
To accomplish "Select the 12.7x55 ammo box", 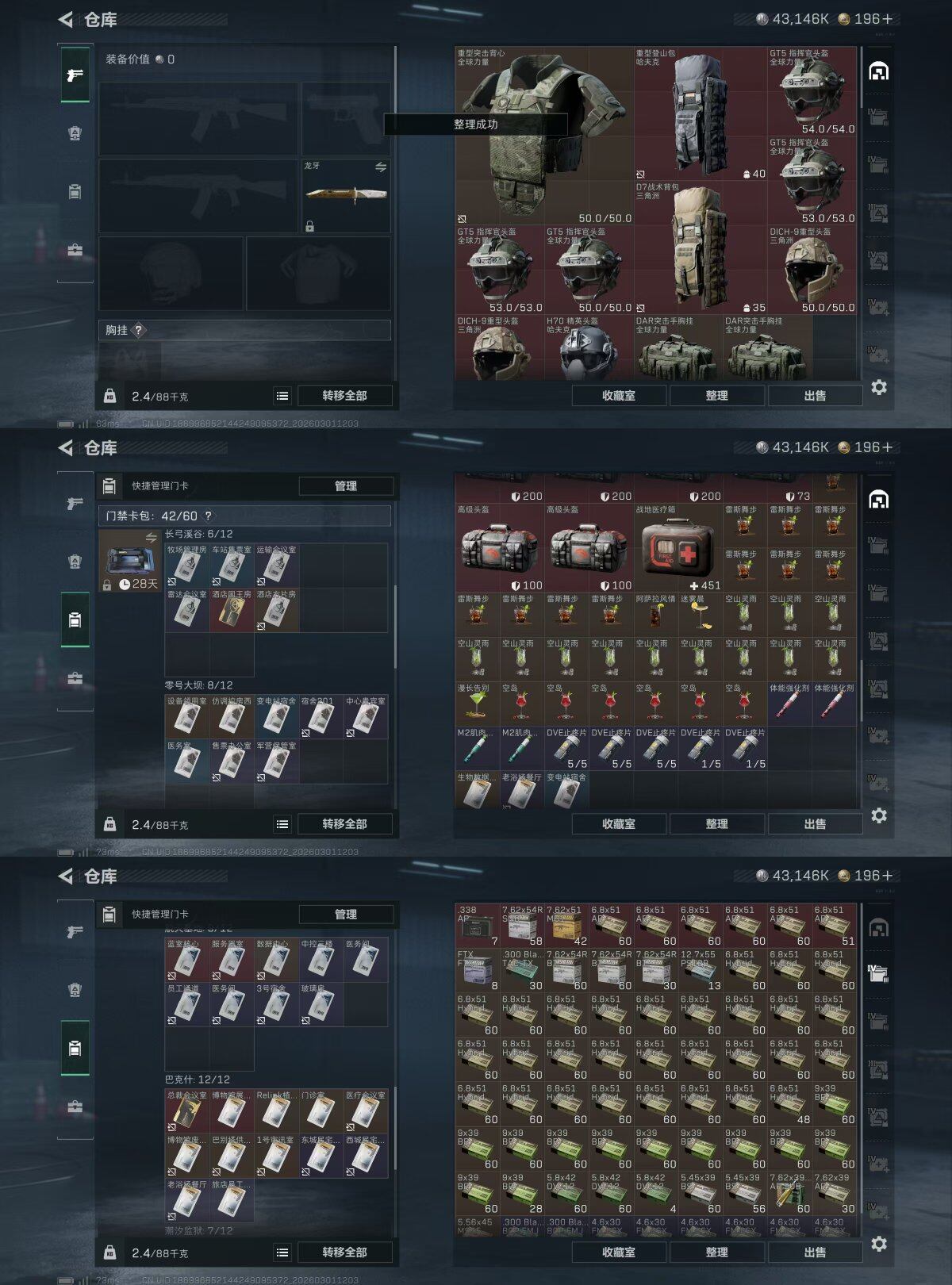I will (701, 969).
